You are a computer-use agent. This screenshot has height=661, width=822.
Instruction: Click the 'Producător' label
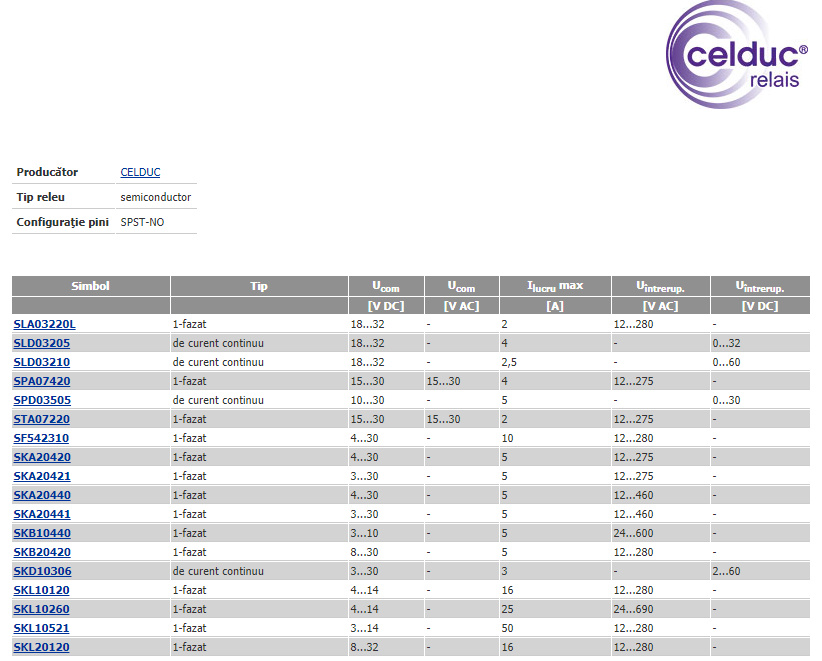pyautogui.click(x=47, y=172)
